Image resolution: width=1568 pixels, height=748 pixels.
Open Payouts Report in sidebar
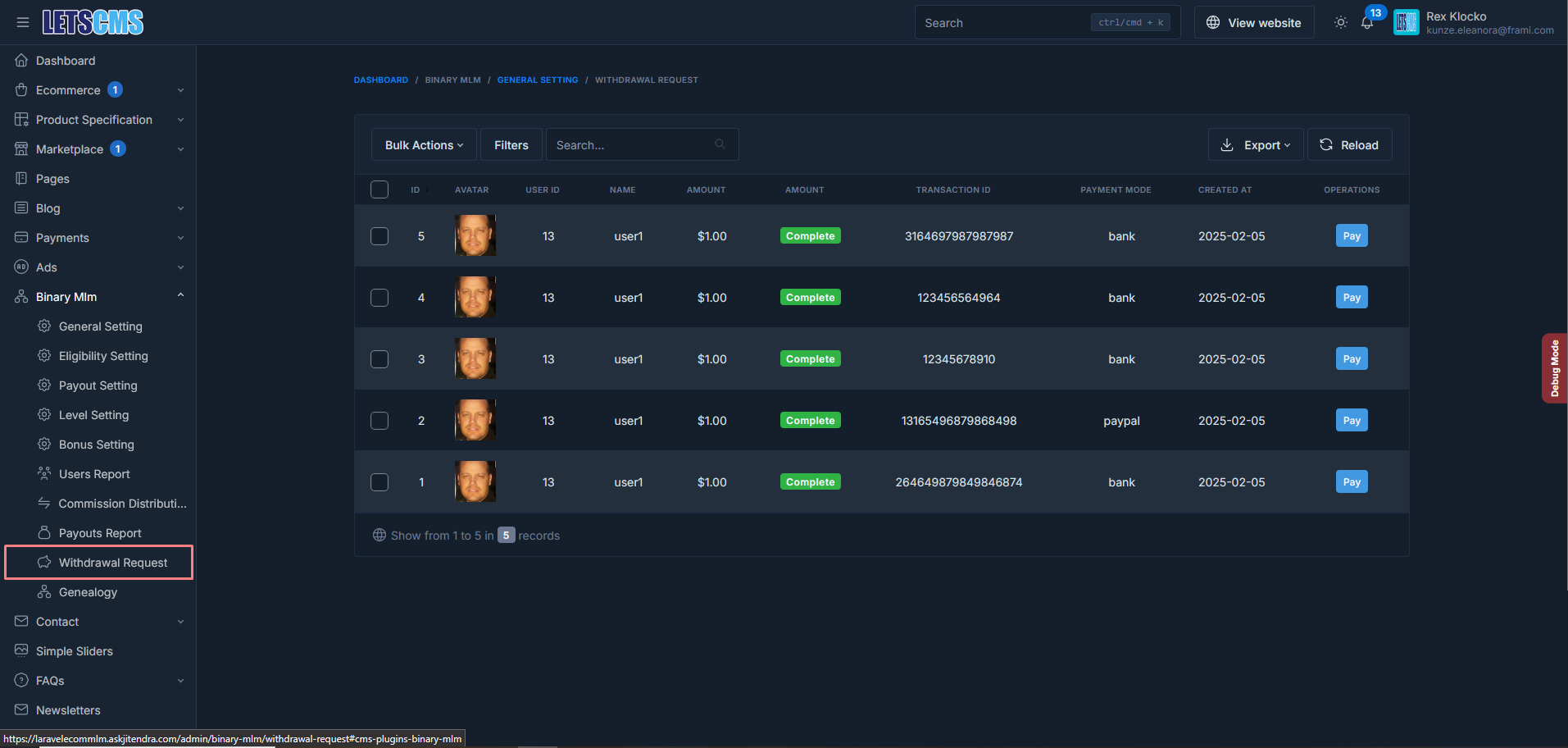coord(100,533)
